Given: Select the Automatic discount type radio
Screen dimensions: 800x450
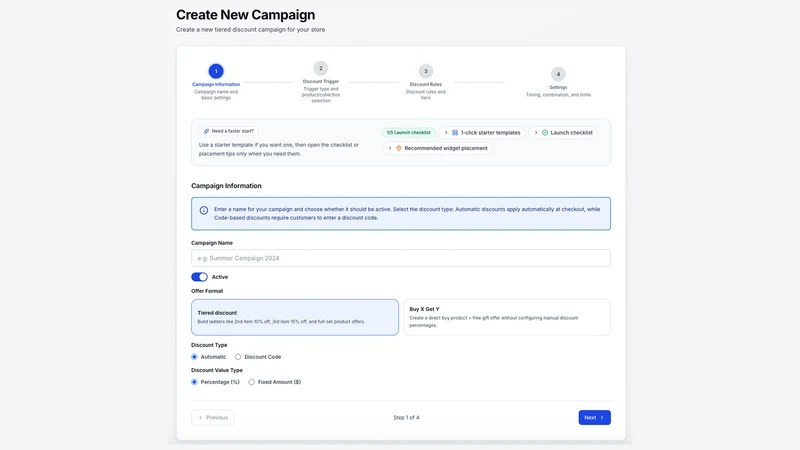Looking at the screenshot, I should pos(194,357).
